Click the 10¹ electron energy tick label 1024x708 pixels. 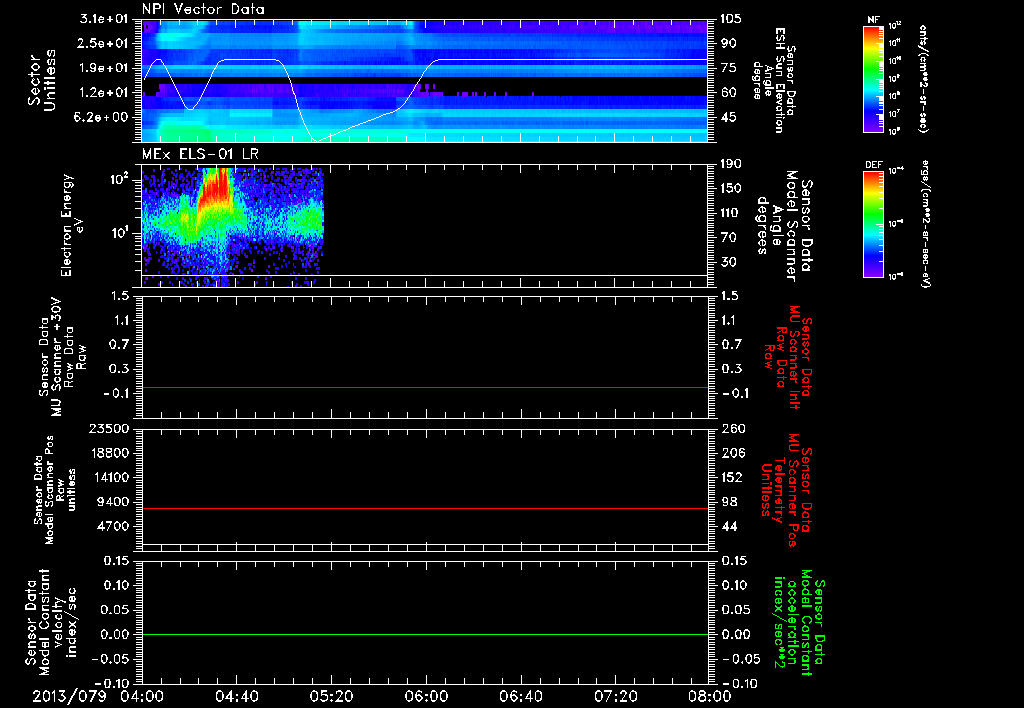(119, 233)
